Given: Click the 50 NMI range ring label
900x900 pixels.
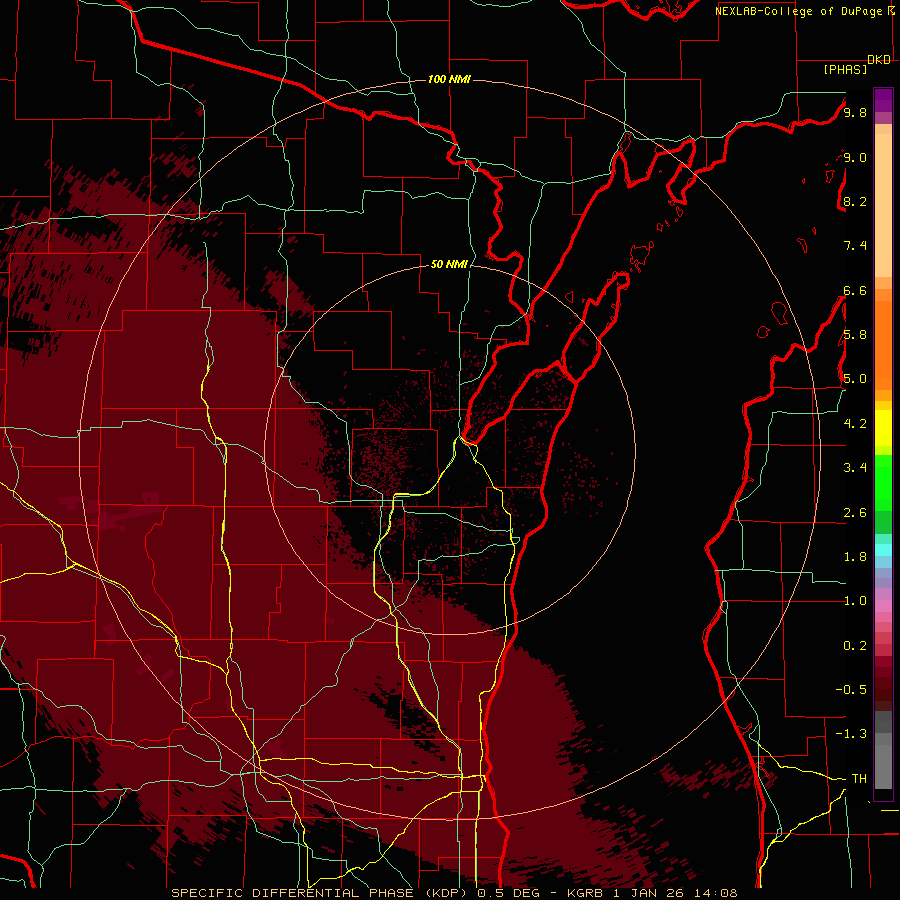Looking at the screenshot, I should [449, 264].
